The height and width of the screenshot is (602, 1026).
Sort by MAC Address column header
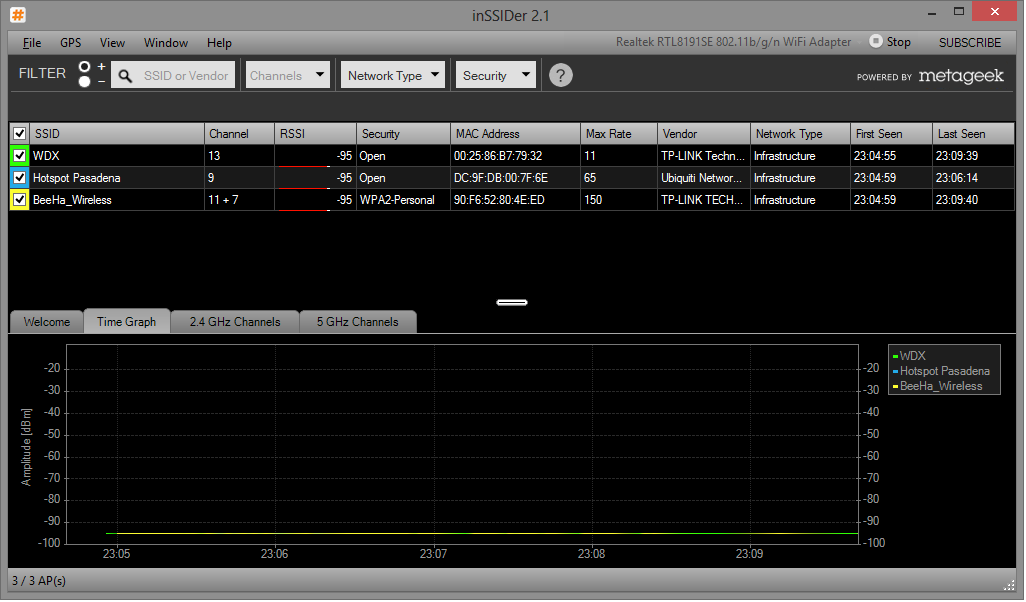point(516,133)
